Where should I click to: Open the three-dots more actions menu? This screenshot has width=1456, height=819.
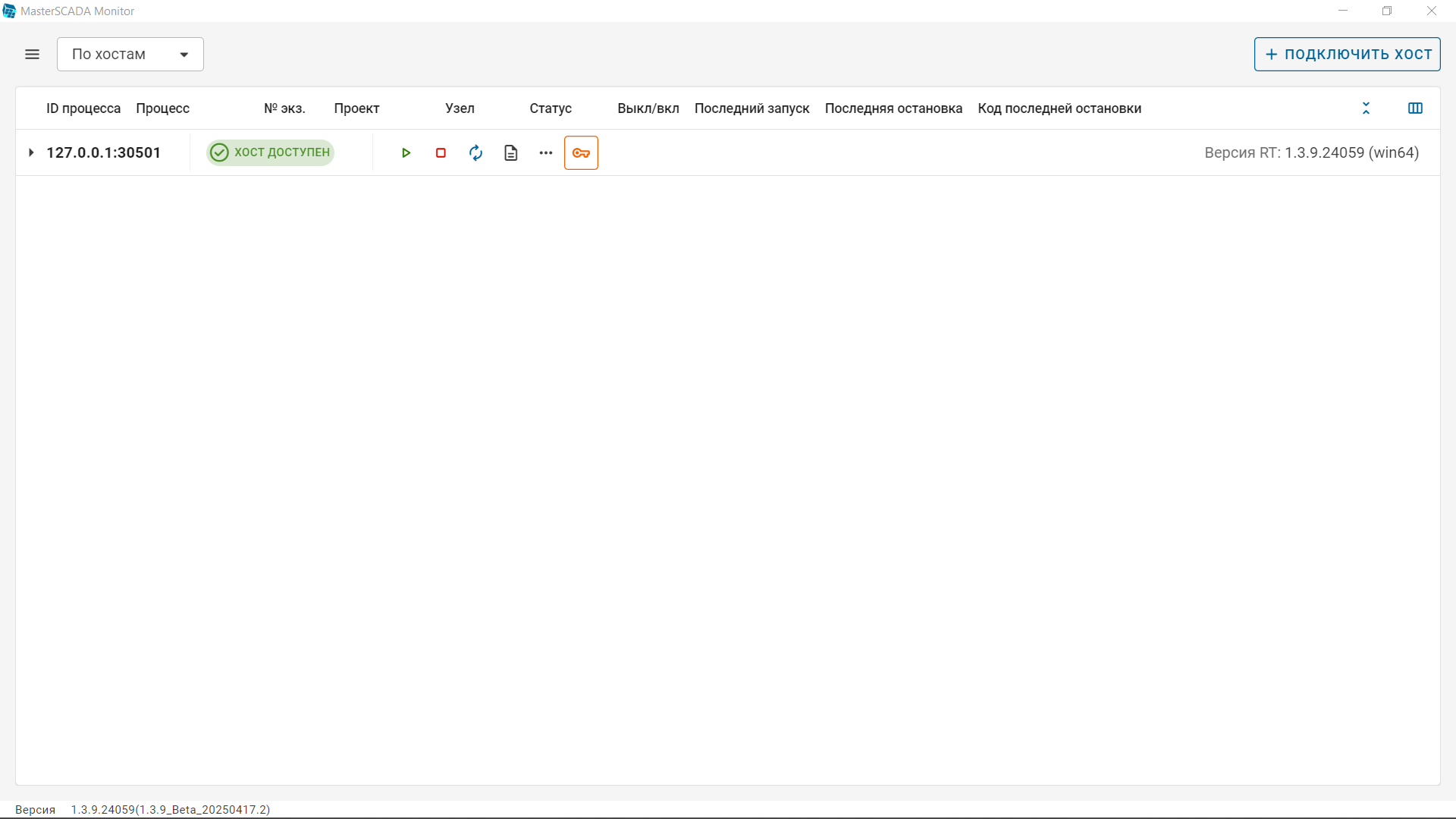[545, 152]
